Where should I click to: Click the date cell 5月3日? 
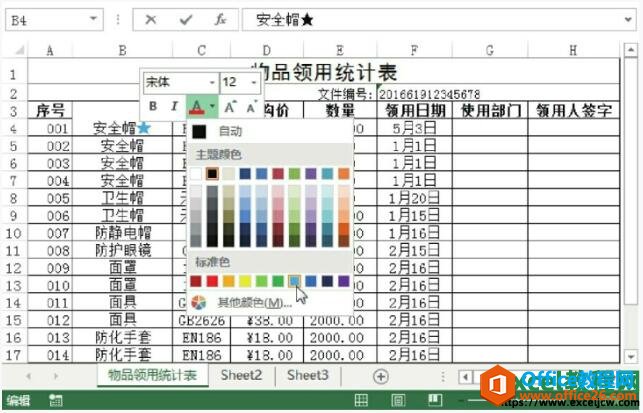415,128
